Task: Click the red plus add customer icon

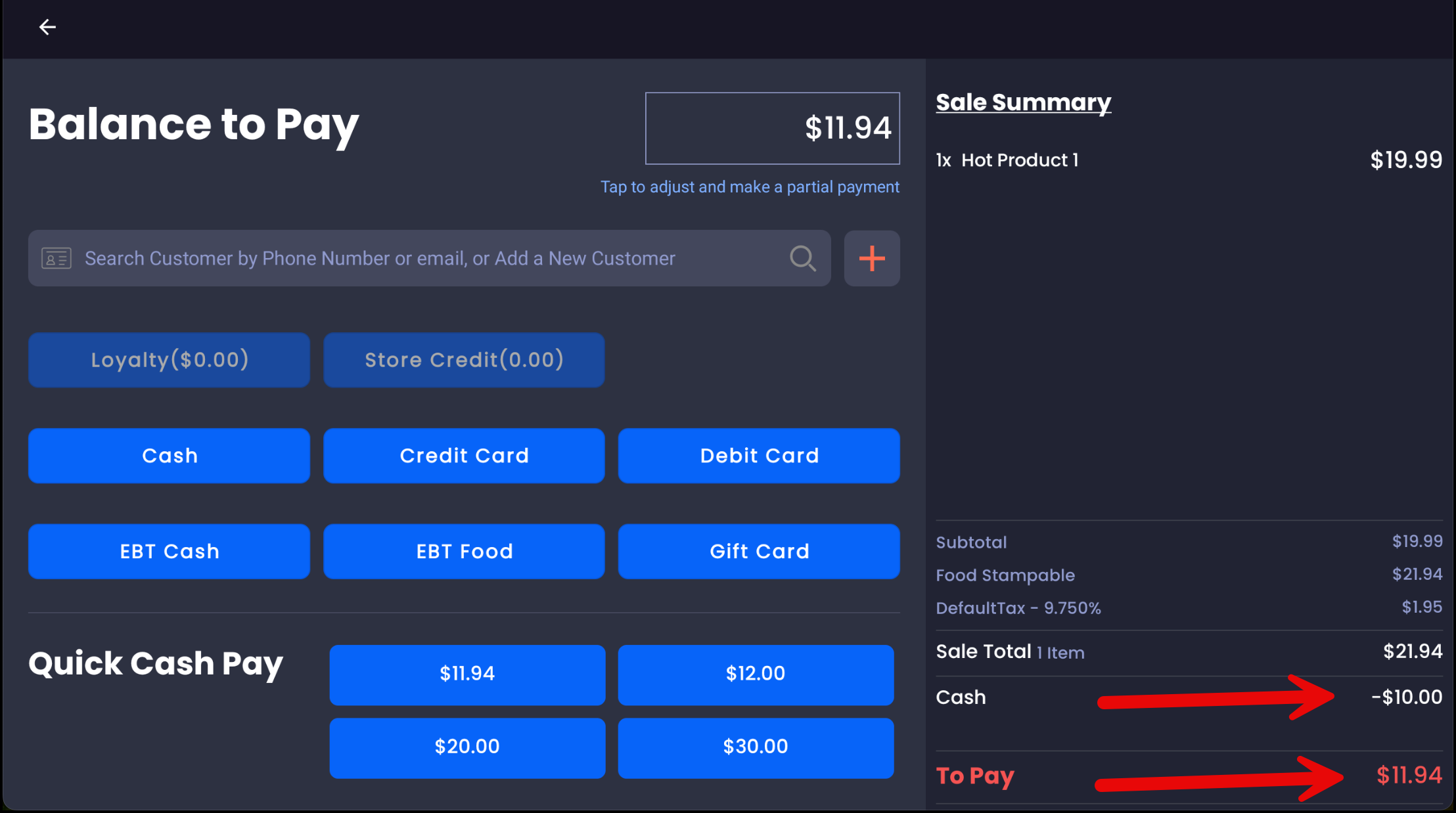Action: click(872, 258)
